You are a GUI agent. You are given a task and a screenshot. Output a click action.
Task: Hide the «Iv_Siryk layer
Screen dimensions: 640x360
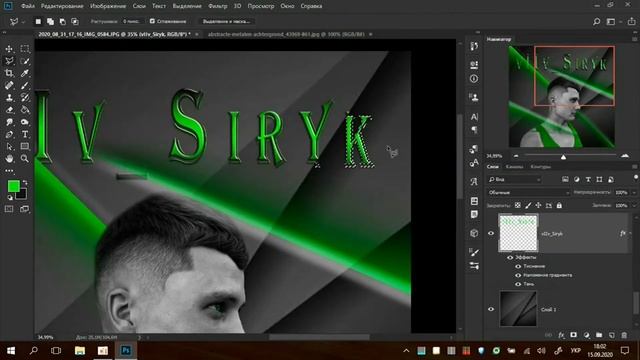pos(491,233)
